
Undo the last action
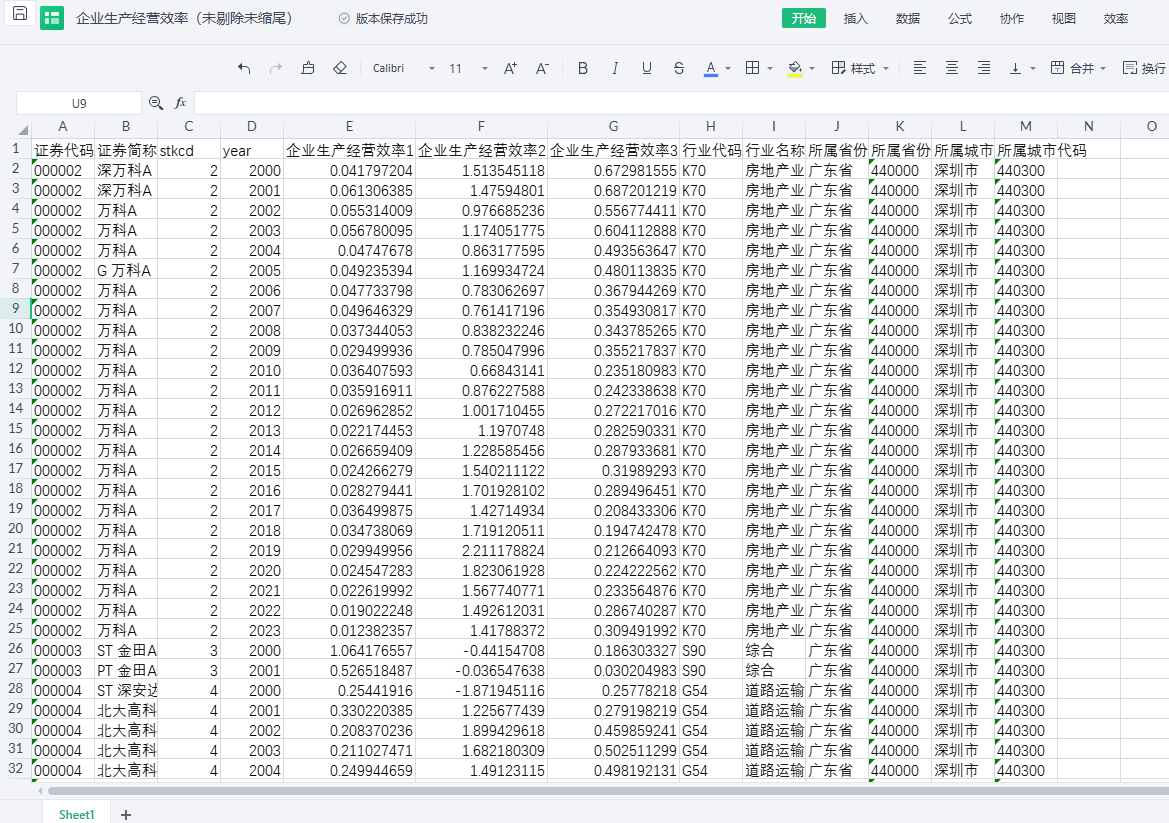coord(244,69)
